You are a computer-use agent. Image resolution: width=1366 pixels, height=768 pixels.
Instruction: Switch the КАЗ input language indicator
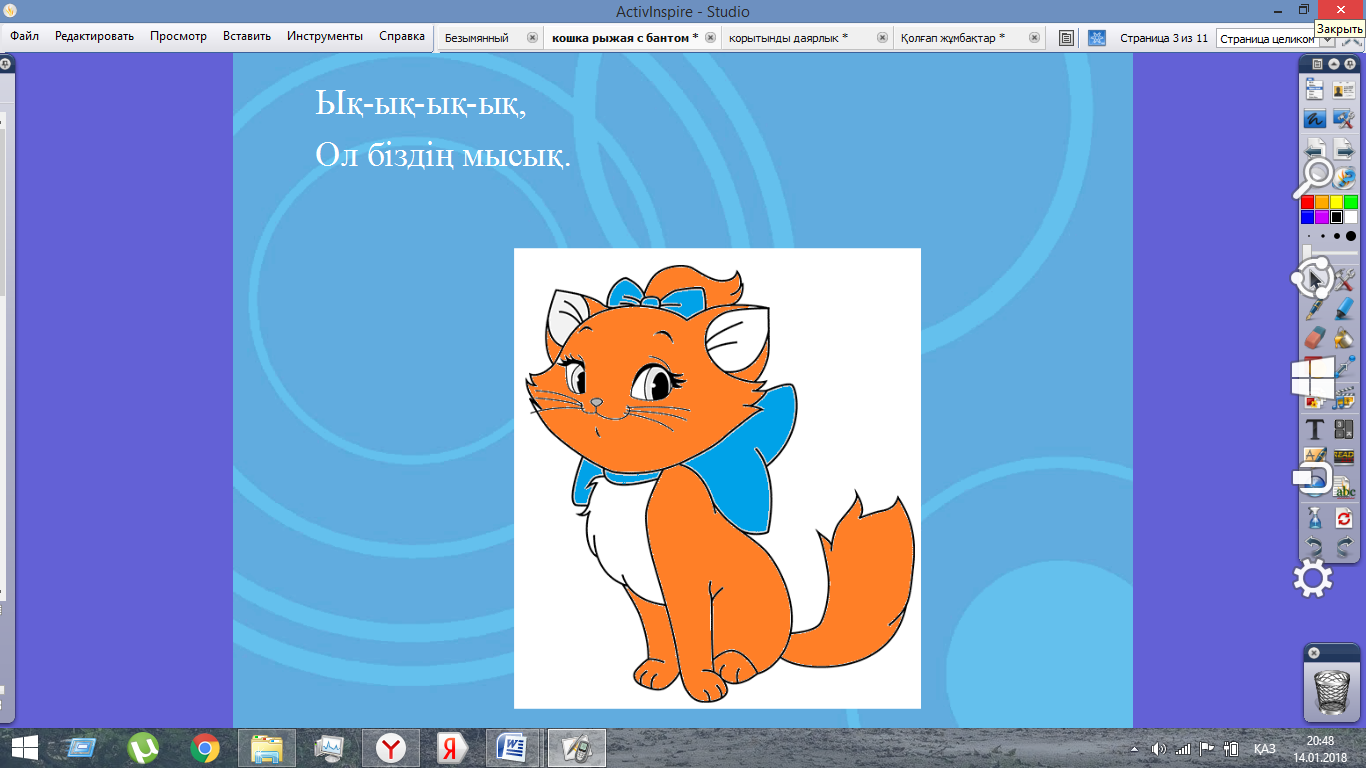[1265, 748]
